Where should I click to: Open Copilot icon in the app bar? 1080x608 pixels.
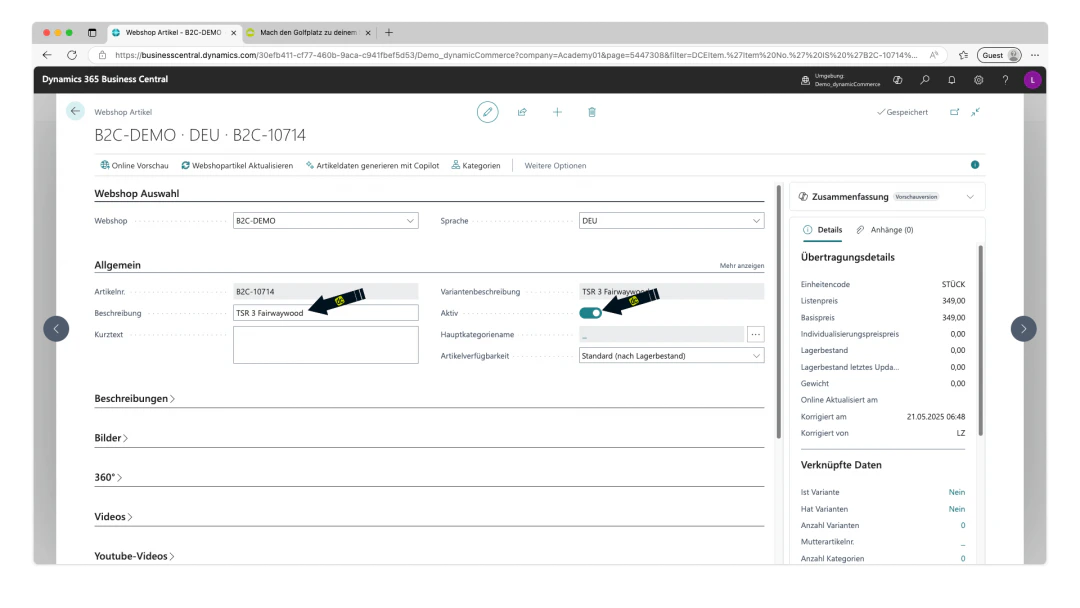[897, 80]
